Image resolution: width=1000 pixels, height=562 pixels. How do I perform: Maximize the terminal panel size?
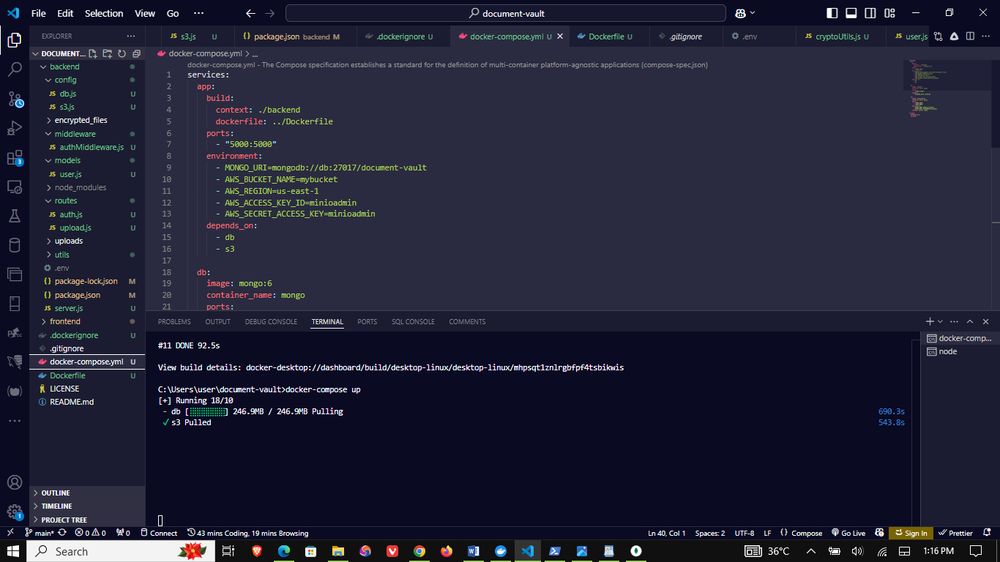pos(970,322)
